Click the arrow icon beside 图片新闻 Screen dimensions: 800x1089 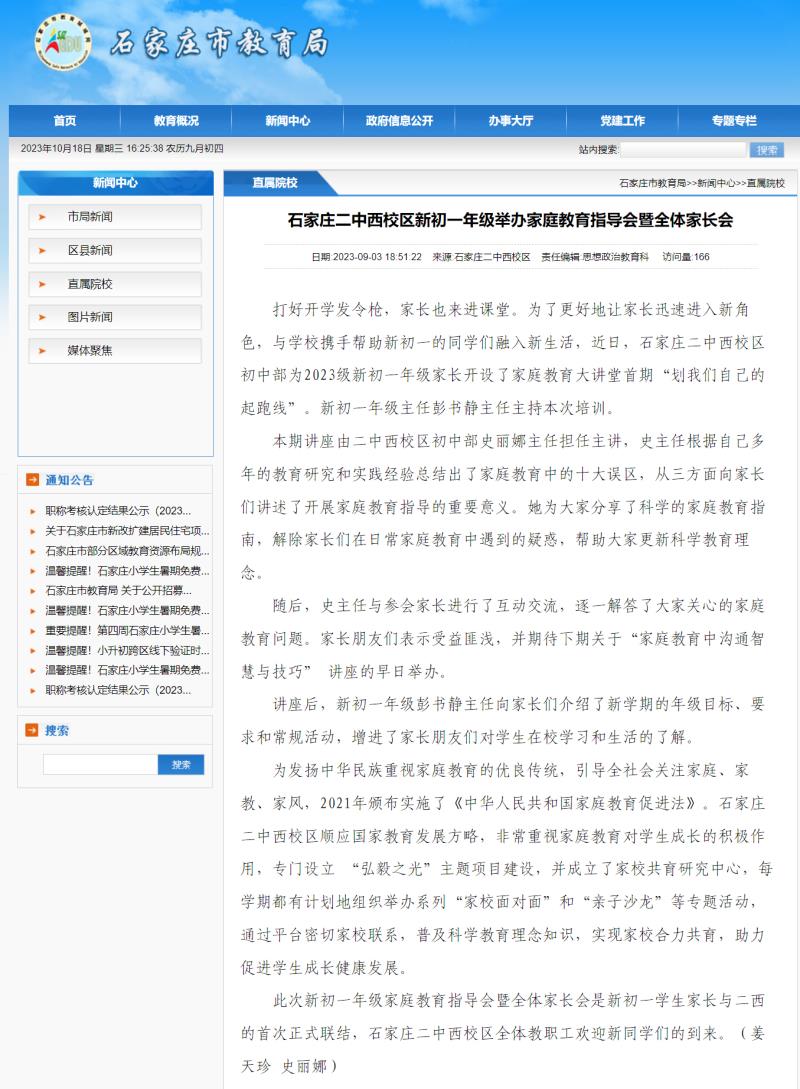pyautogui.click(x=42, y=317)
